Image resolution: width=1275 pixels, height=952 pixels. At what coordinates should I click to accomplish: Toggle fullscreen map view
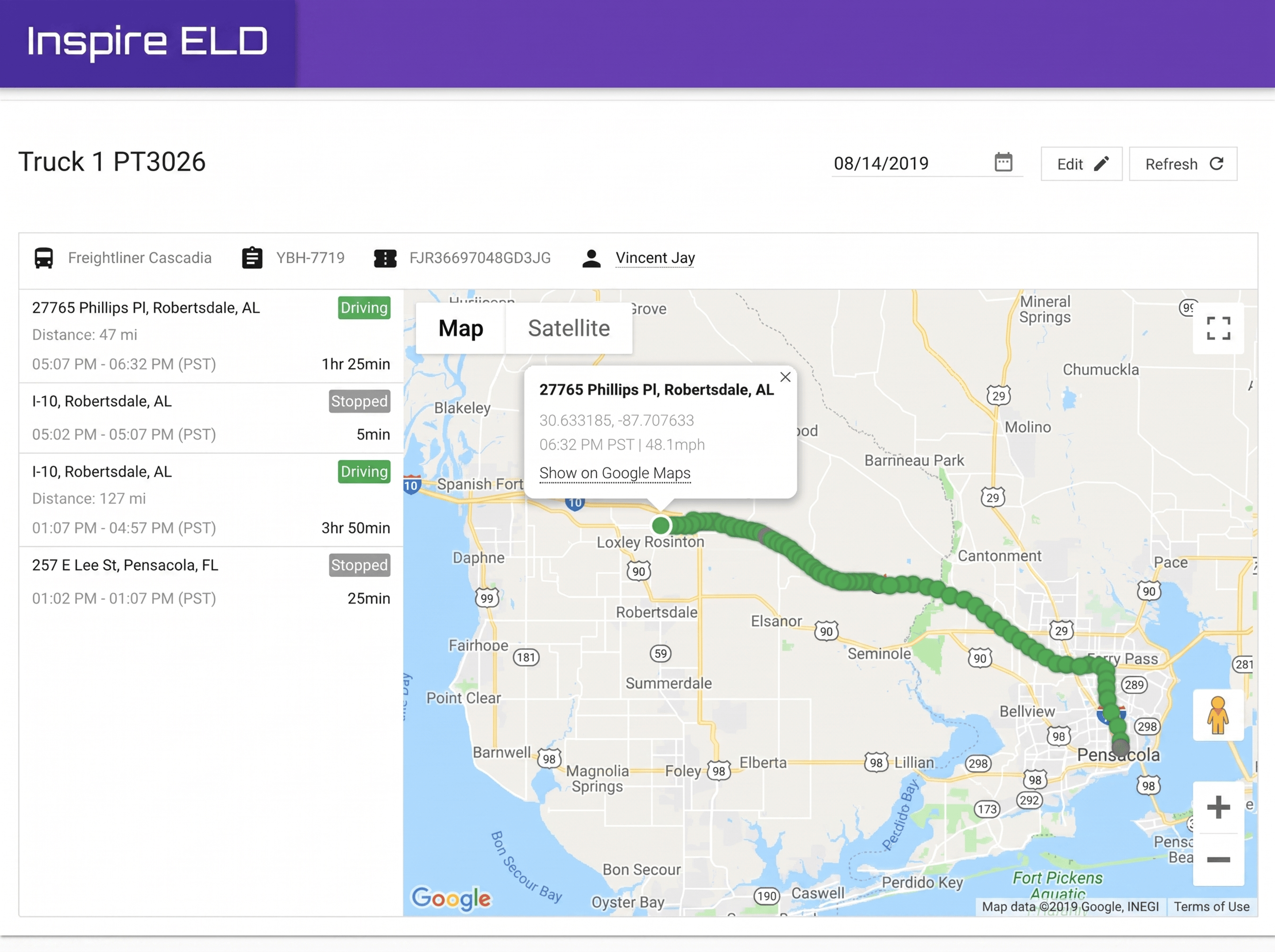coord(1218,329)
